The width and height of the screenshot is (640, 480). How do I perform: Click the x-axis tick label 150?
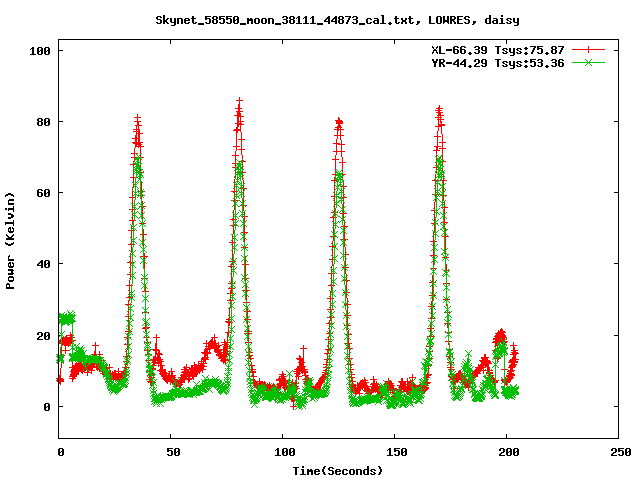(x=396, y=452)
